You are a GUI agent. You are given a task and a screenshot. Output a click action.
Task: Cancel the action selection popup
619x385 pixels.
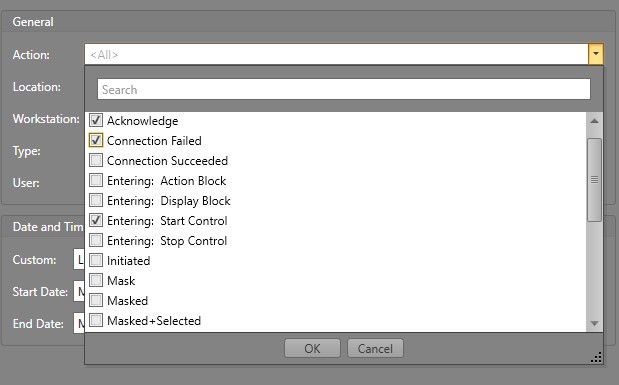tap(375, 348)
